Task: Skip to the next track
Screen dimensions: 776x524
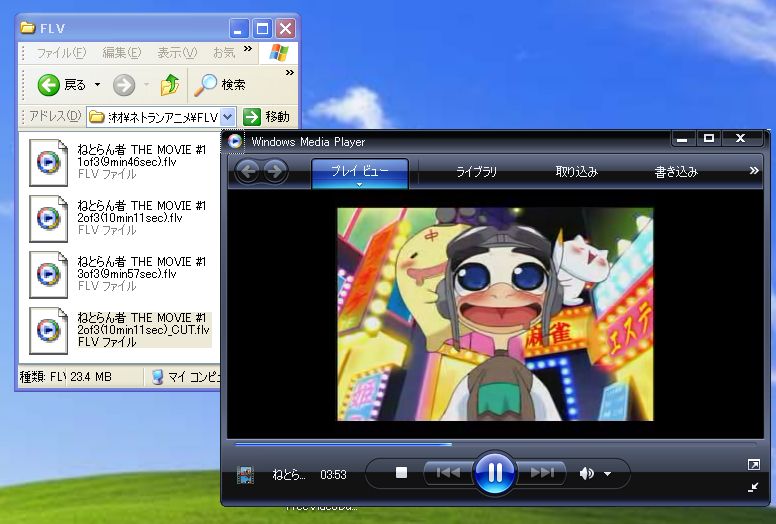Action: pos(541,473)
